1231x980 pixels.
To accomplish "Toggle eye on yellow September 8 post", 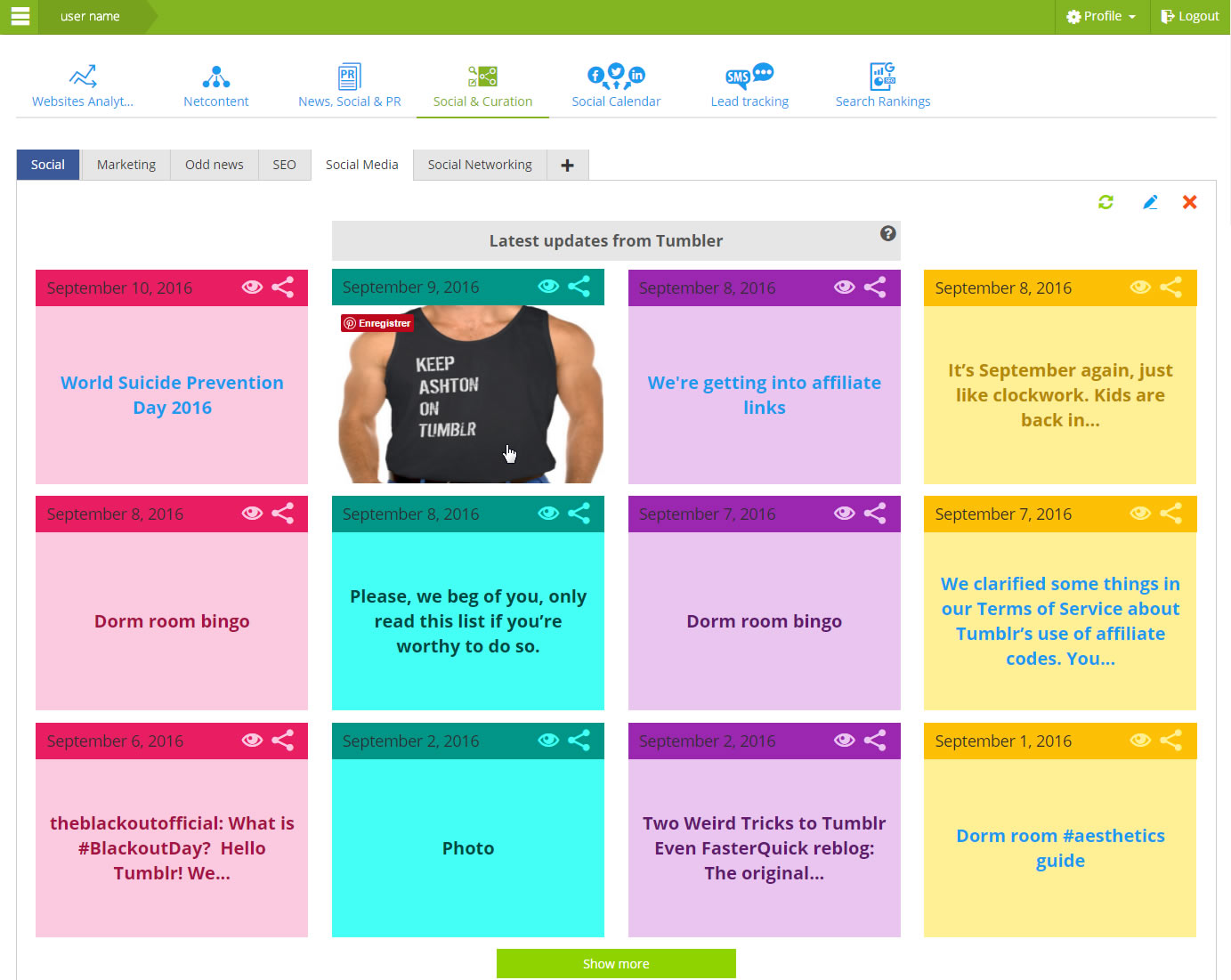I will point(1140,288).
